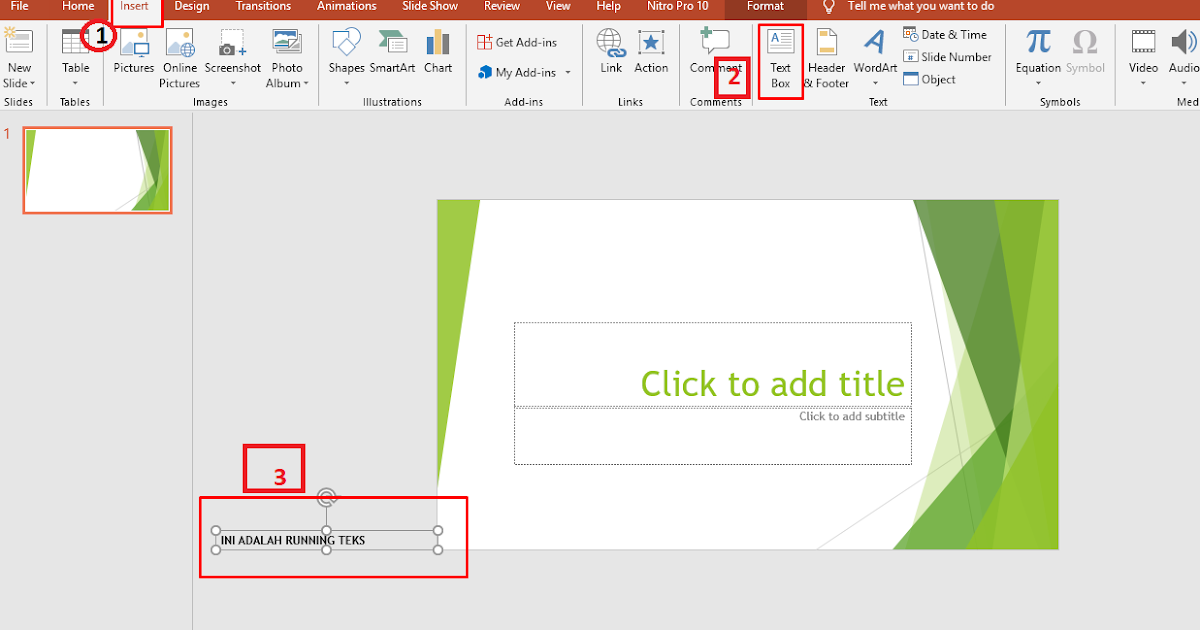Click the 'INI ADALAH RUNNING TEKS' text box
The height and width of the screenshot is (630, 1200).
[x=326, y=540]
